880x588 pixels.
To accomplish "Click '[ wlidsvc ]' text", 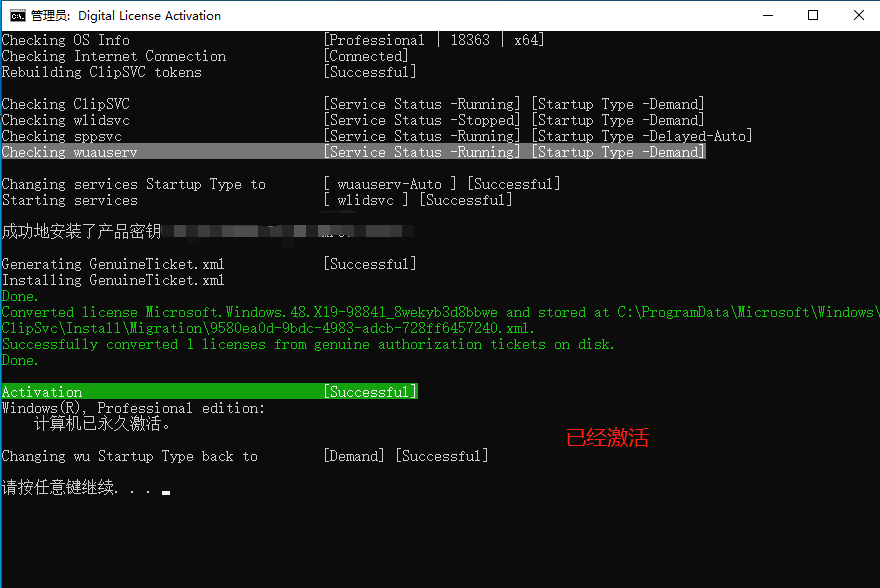I will click(366, 200).
